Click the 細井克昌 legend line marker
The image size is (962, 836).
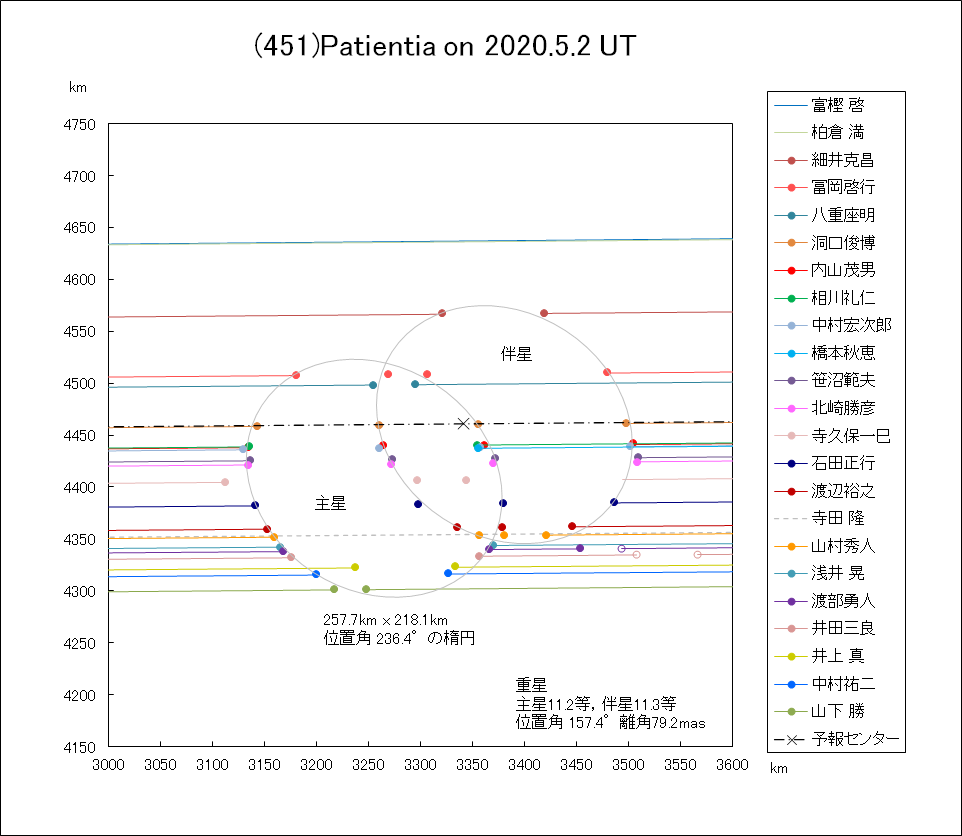click(x=791, y=160)
